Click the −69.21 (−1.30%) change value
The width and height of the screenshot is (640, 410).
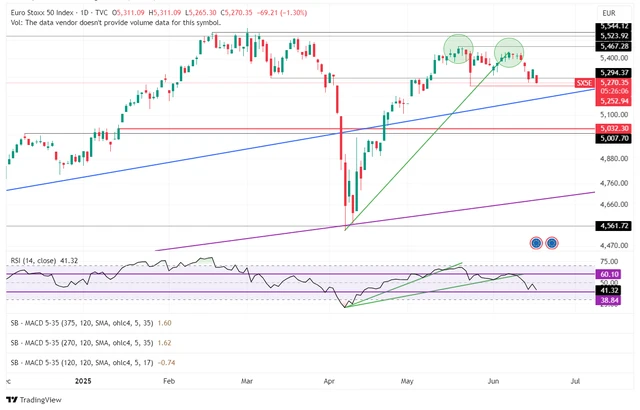click(x=282, y=13)
